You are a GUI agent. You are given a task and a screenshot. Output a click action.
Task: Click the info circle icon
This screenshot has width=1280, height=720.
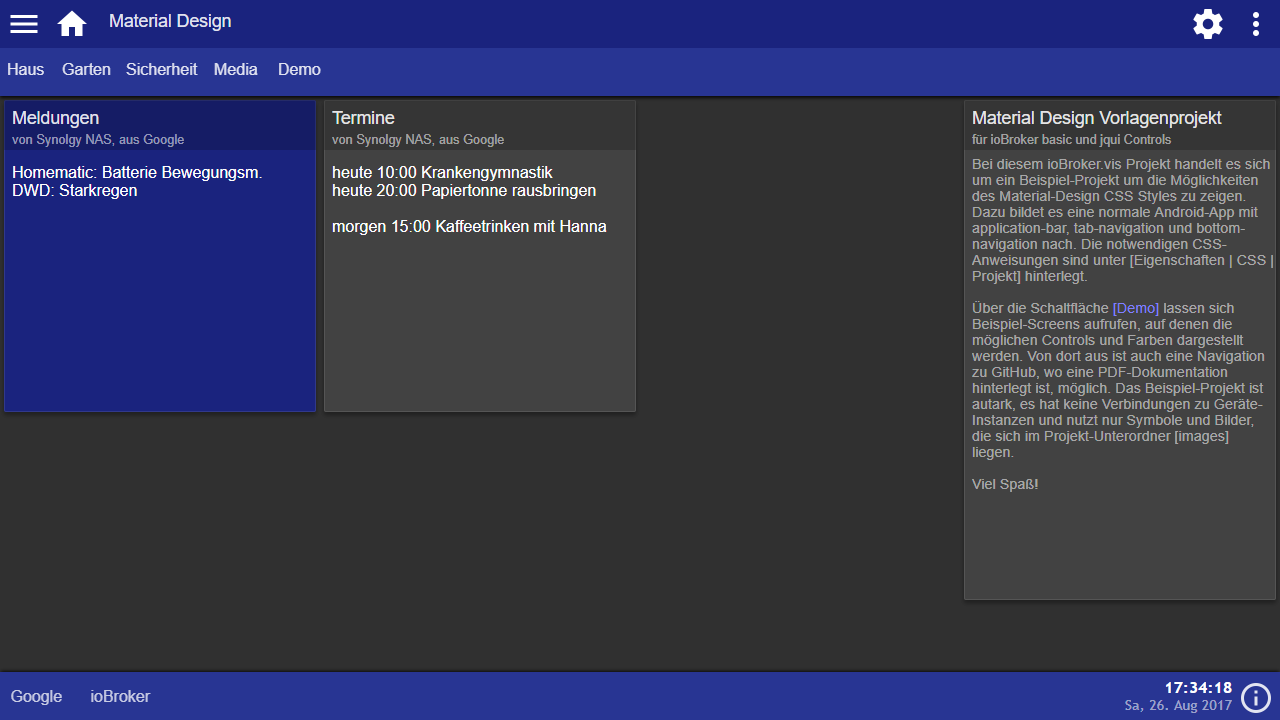pyautogui.click(x=1256, y=697)
